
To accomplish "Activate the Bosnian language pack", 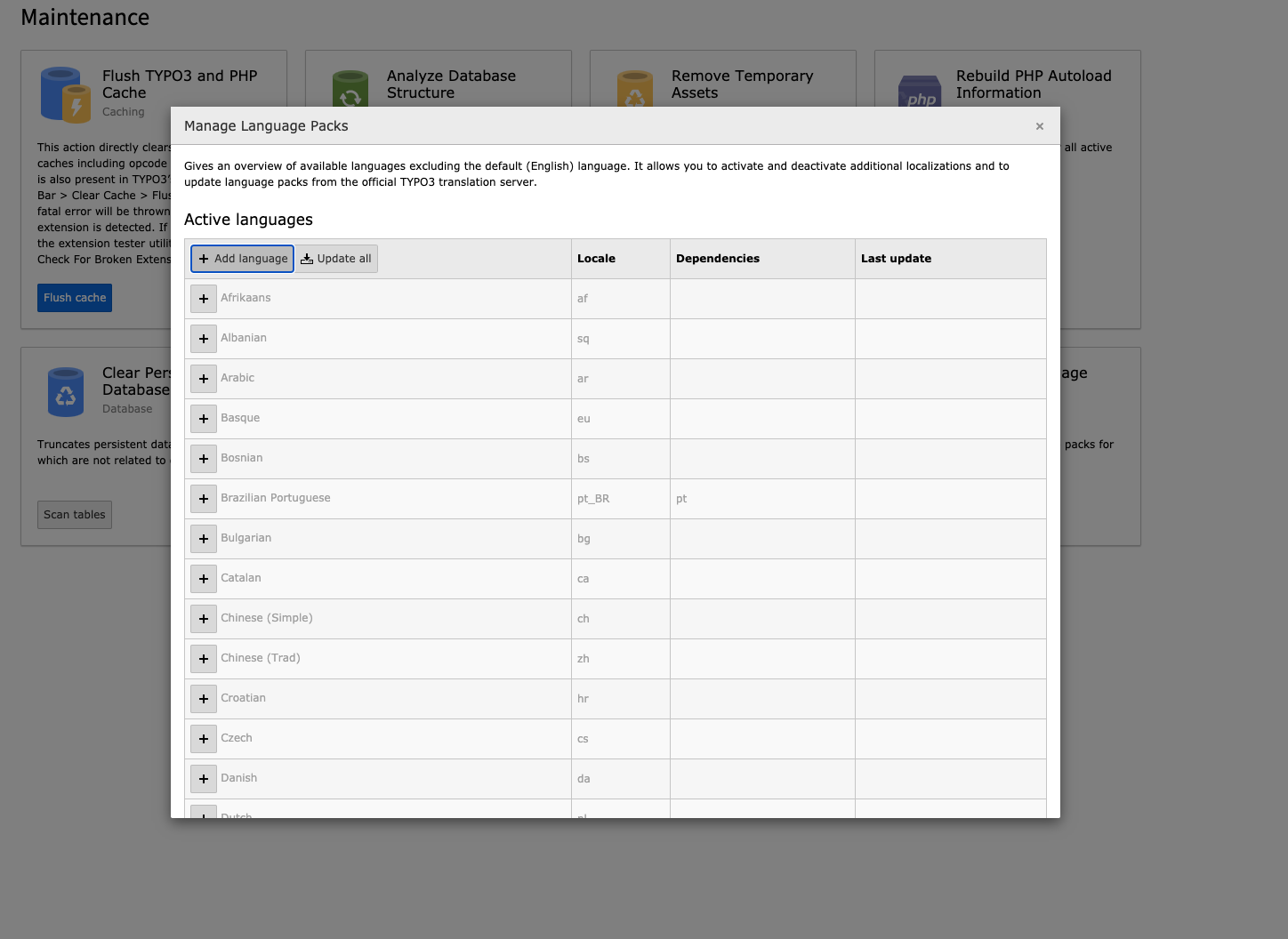I will point(203,458).
